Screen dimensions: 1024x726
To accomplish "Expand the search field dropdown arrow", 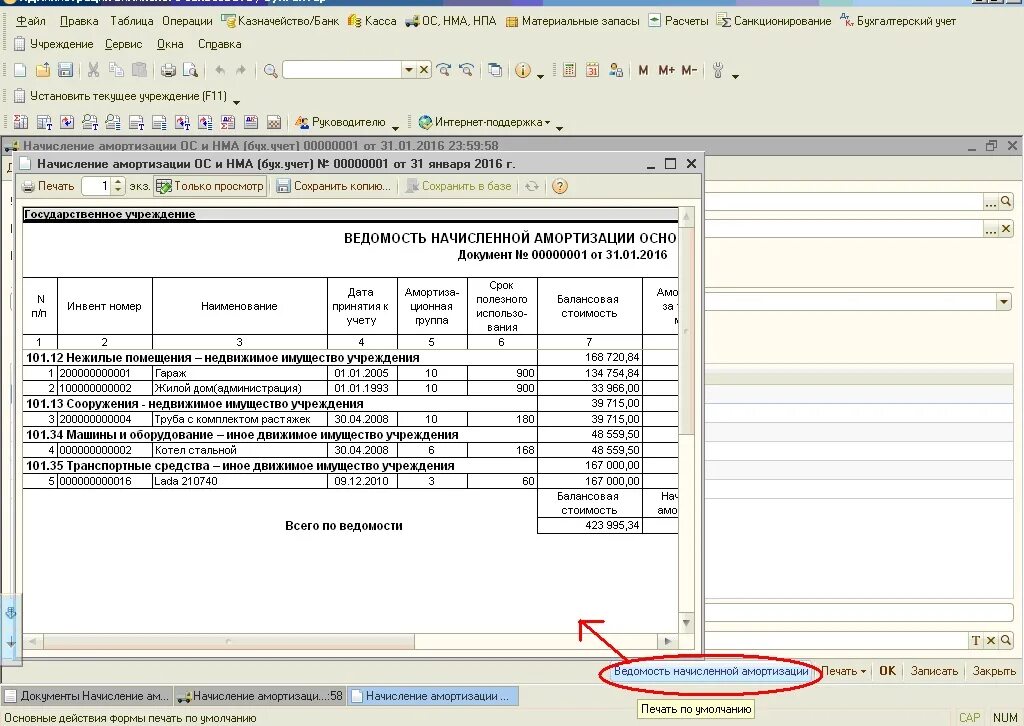I will (409, 70).
